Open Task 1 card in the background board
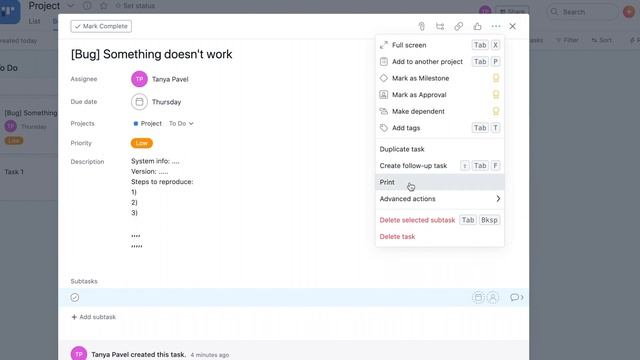Image resolution: width=640 pixels, height=360 pixels. tap(29, 172)
